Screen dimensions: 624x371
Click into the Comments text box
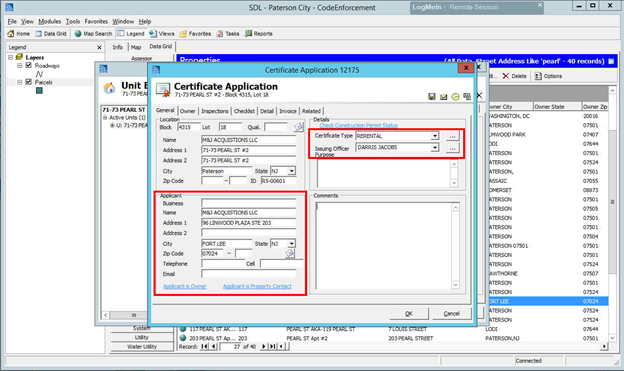(384, 246)
